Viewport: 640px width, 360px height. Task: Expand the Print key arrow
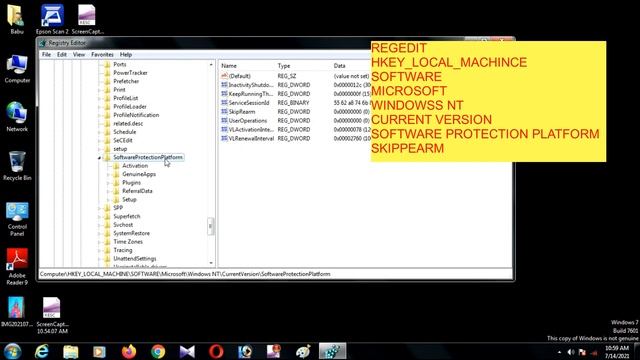pyautogui.click(x=99, y=90)
